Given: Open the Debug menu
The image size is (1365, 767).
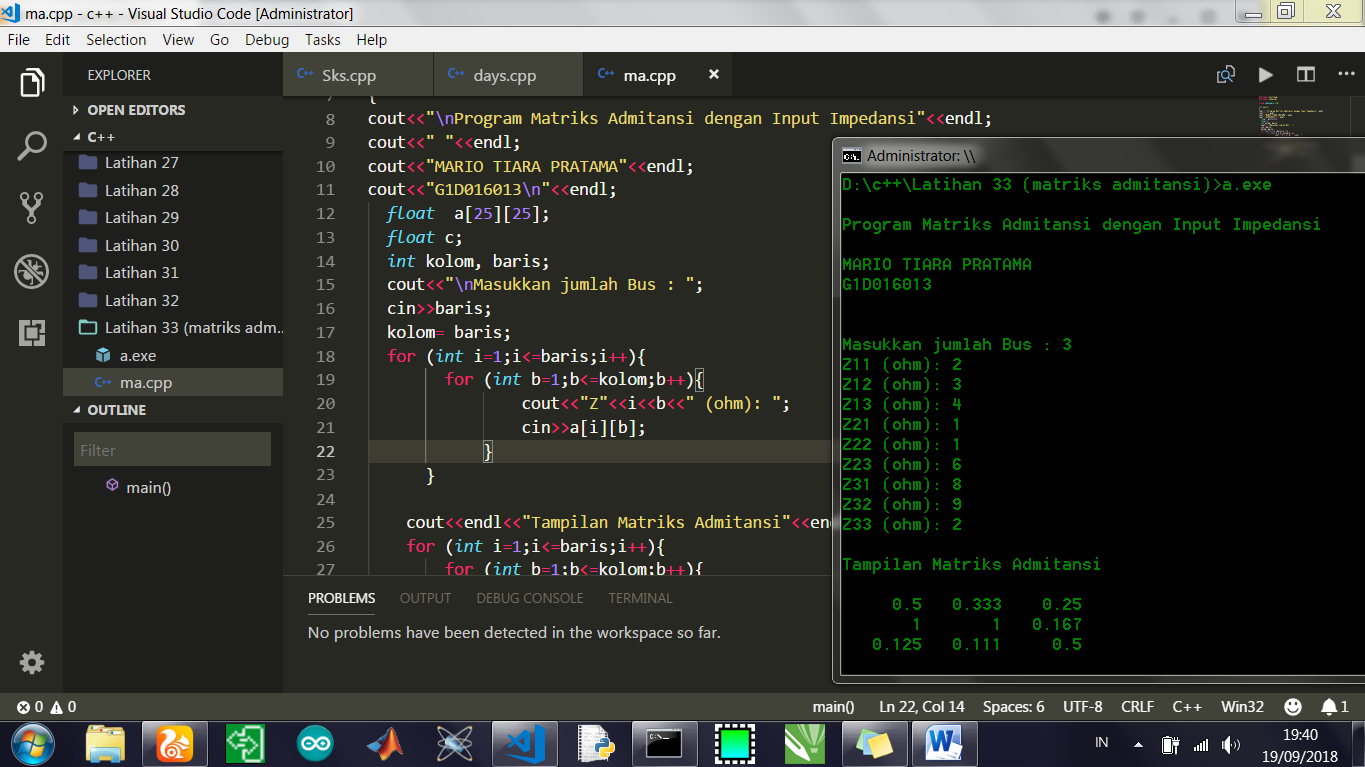Looking at the screenshot, I should click(x=266, y=40).
